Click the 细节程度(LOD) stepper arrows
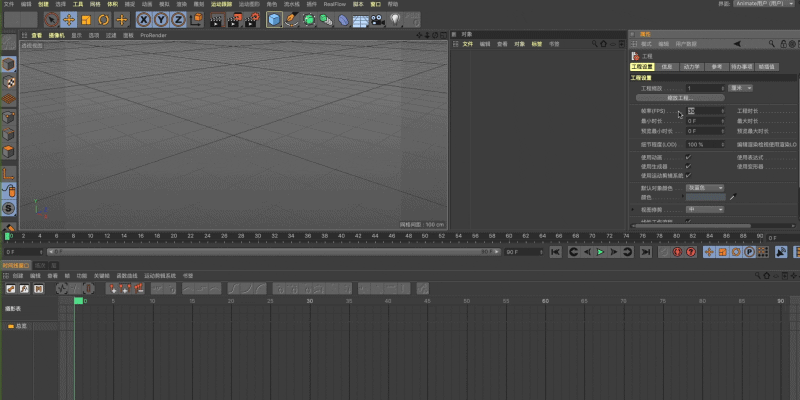This screenshot has height=400, width=800. tap(722, 145)
